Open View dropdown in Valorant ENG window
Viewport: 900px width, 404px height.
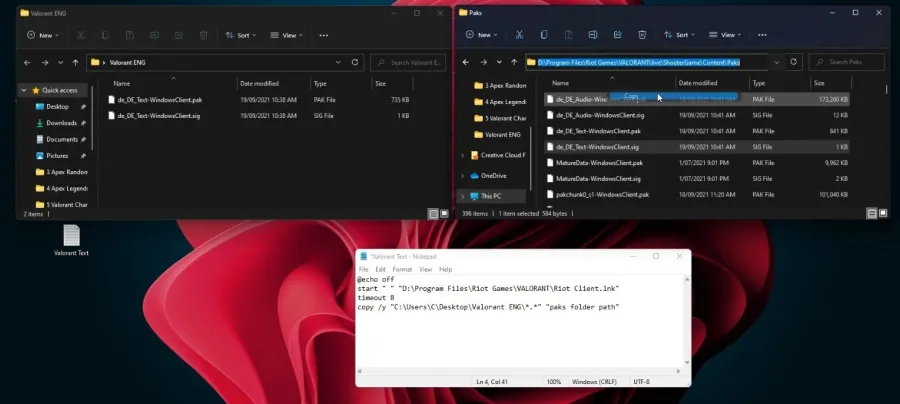(286, 36)
